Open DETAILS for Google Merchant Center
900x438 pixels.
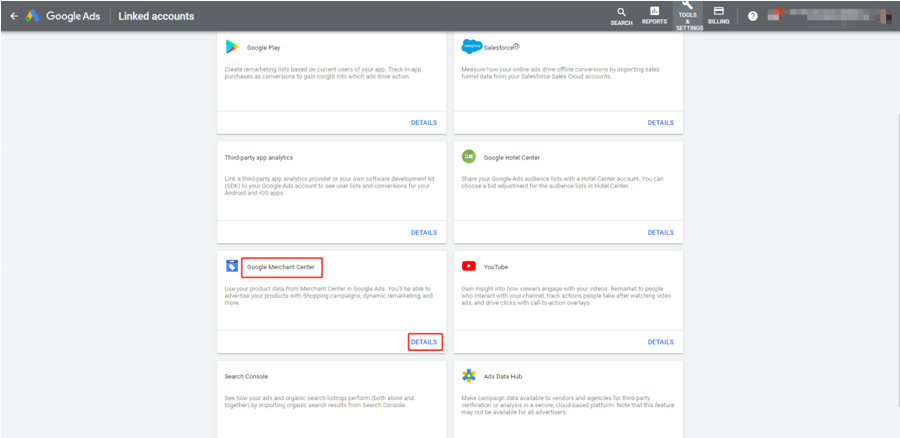424,342
